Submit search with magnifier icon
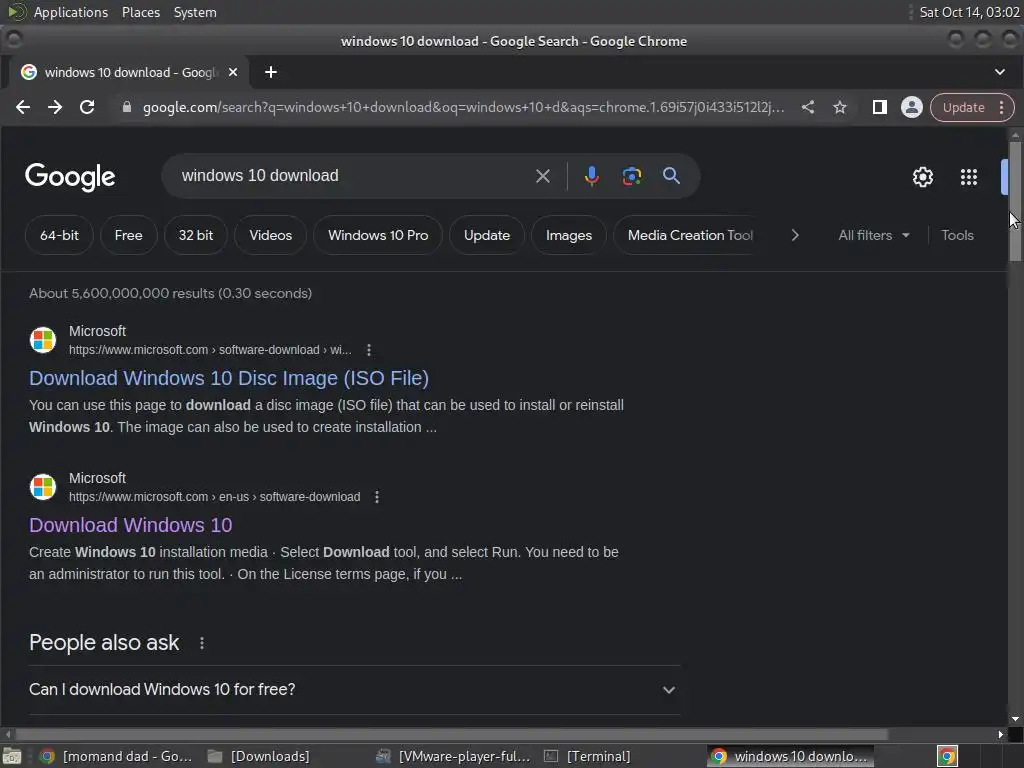 [x=671, y=176]
